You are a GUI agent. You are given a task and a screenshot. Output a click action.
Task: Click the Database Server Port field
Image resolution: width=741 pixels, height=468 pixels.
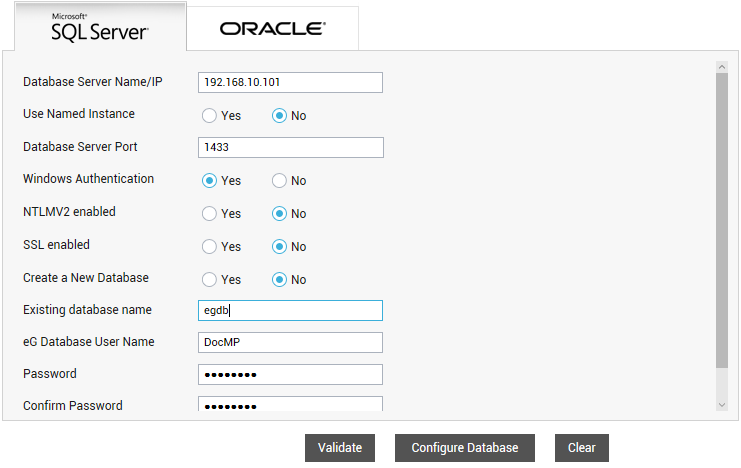[x=291, y=147]
